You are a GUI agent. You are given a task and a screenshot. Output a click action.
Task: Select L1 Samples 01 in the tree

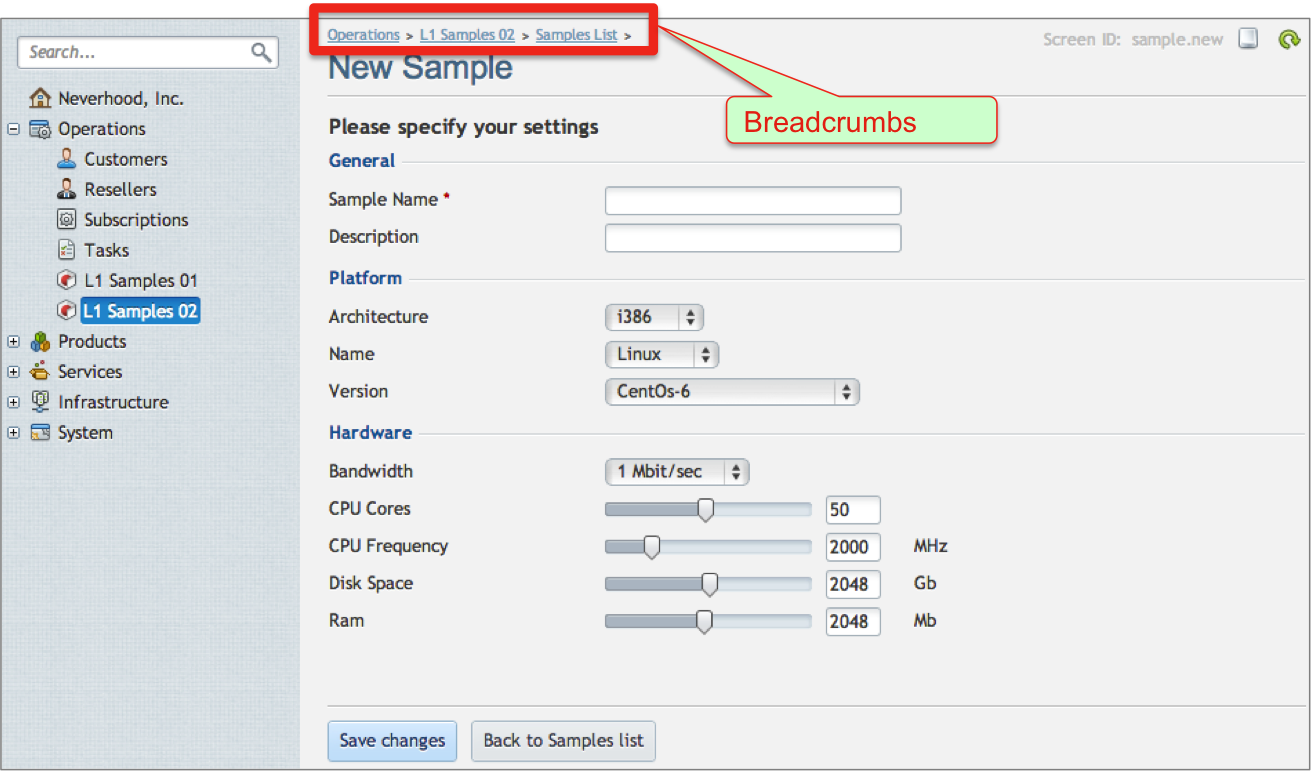[140, 281]
